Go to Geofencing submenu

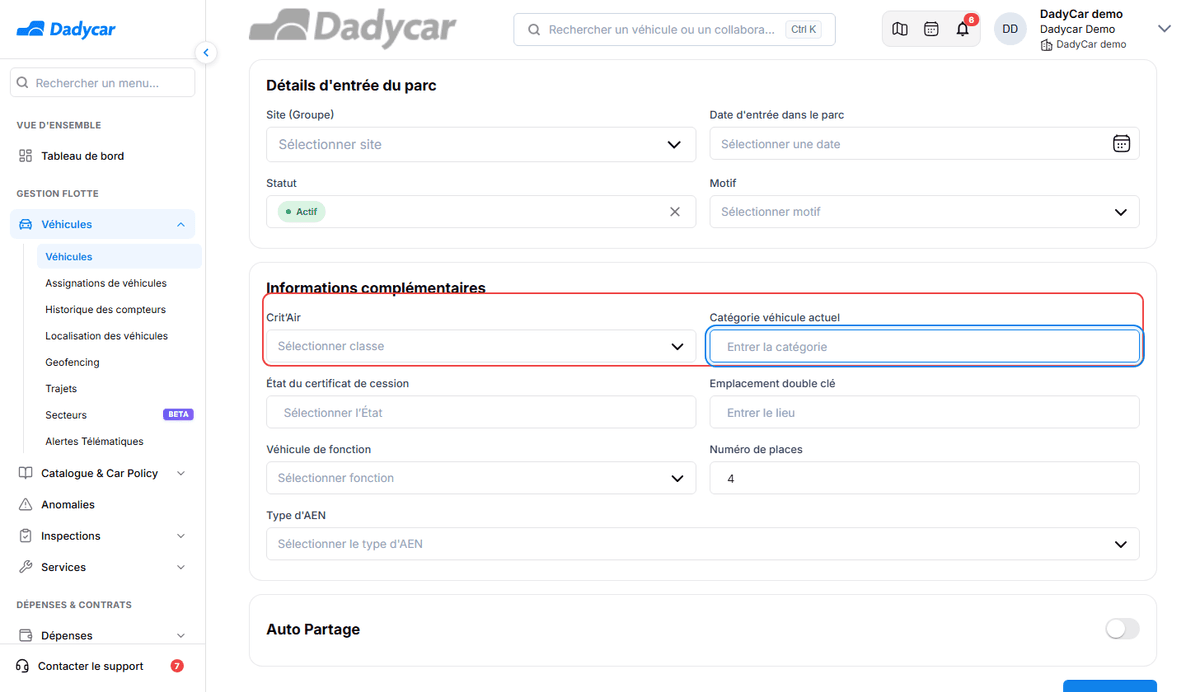click(x=72, y=362)
